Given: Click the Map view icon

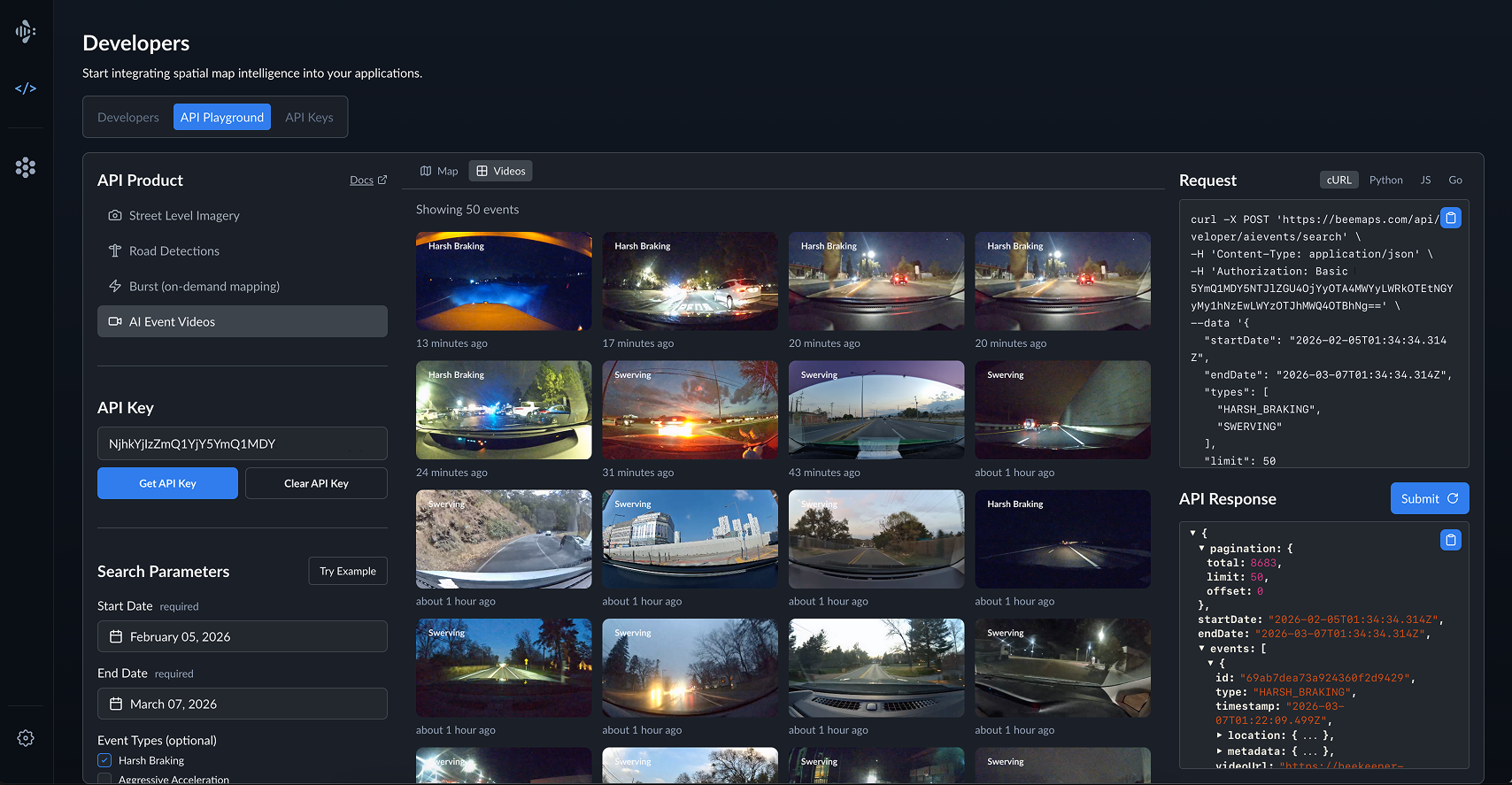Looking at the screenshot, I should click(x=426, y=171).
